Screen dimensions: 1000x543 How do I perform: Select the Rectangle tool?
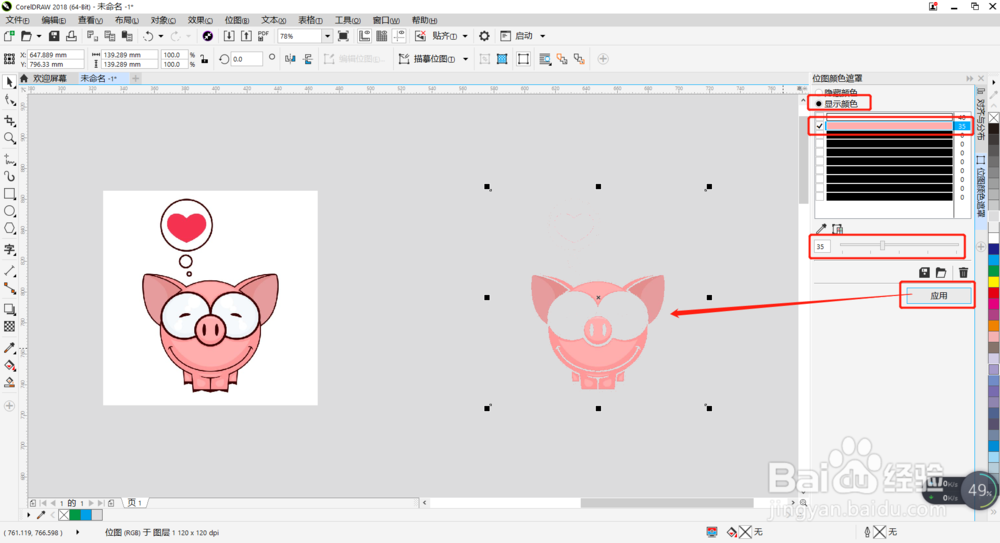point(10,193)
